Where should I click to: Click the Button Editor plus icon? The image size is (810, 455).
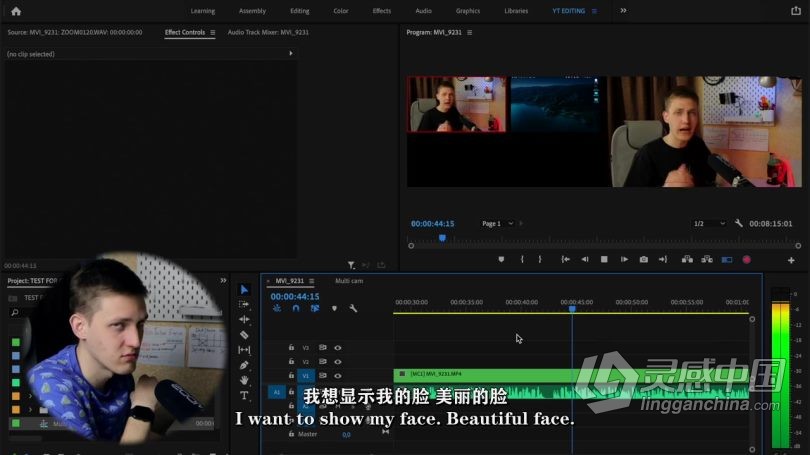[x=791, y=260]
